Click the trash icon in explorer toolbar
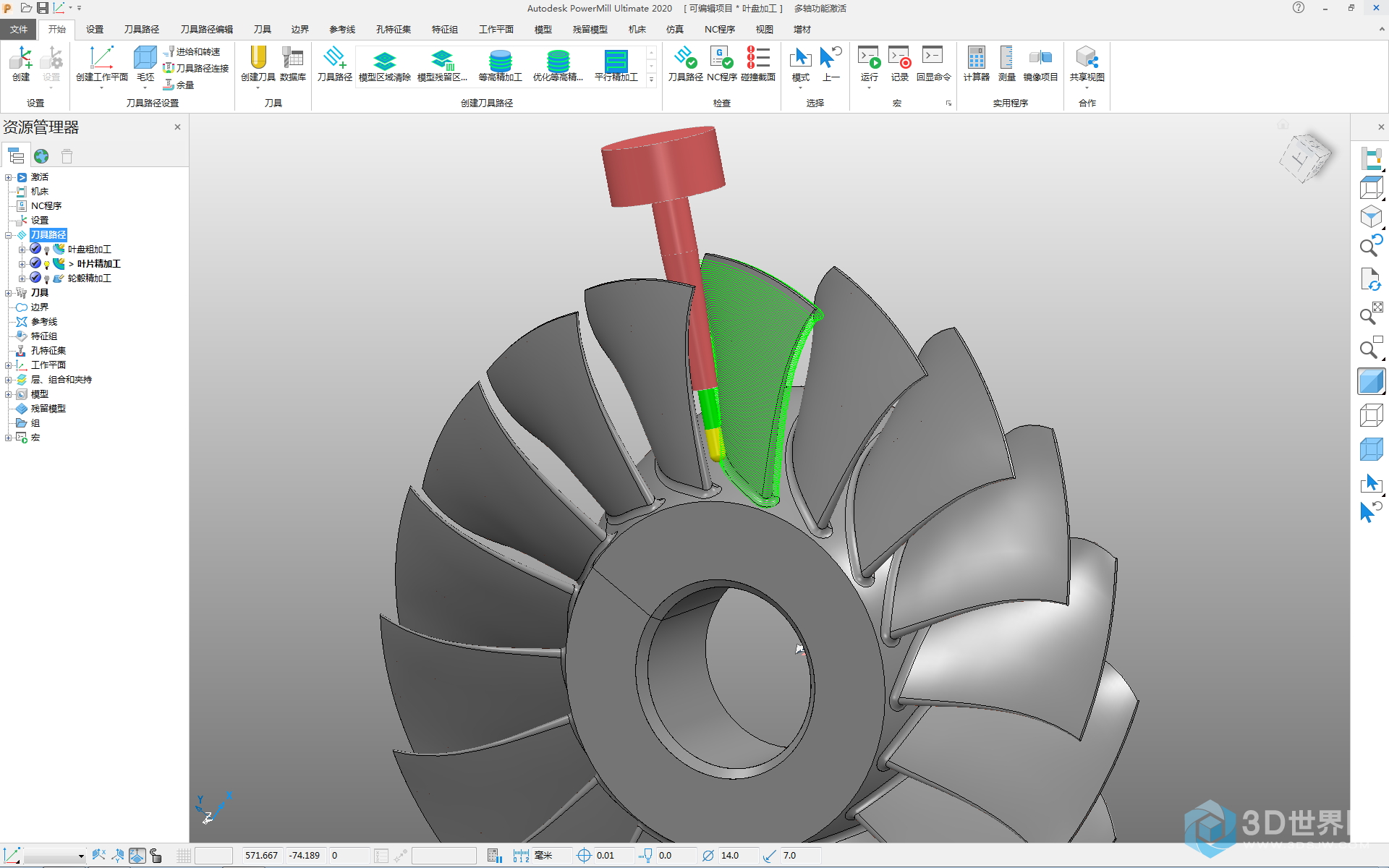The height and width of the screenshot is (868, 1389). click(67, 156)
